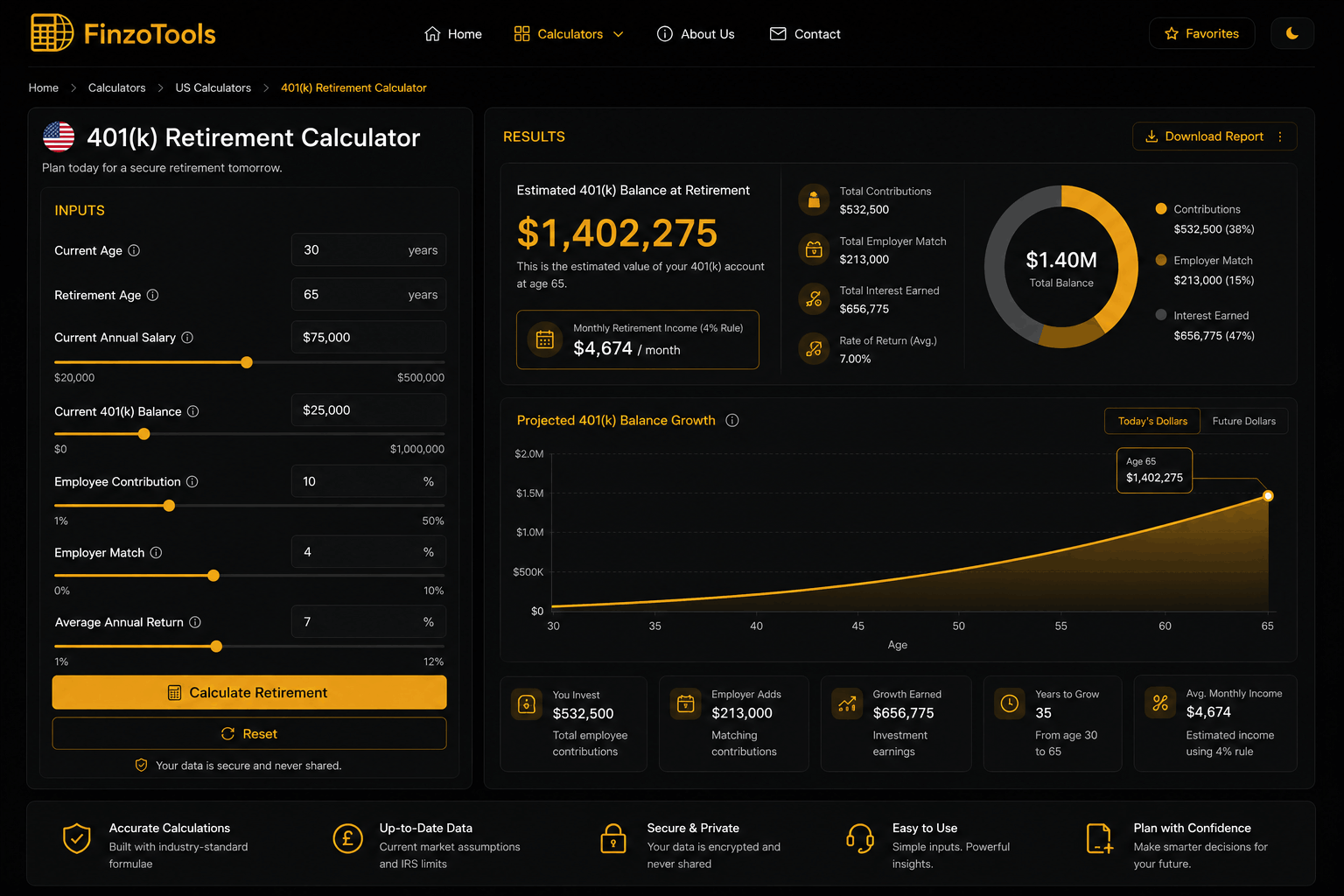Click the FinzoTools logo icon
Screen dimensions: 1344x896
pos(52,33)
